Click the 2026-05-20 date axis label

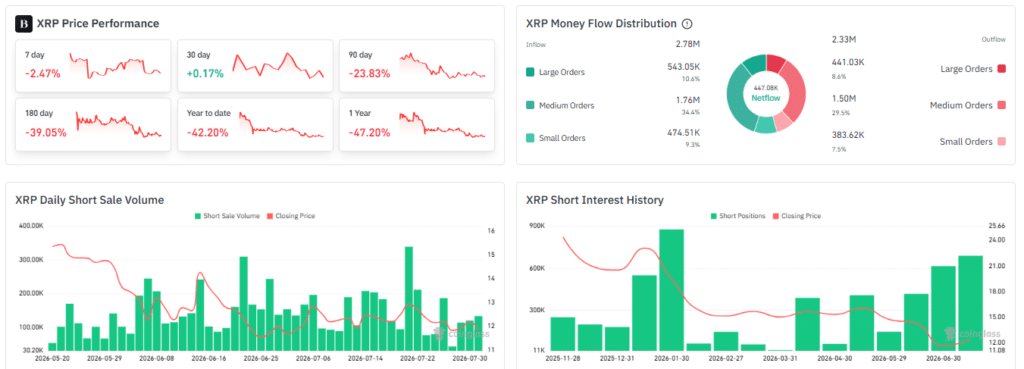pyautogui.click(x=52, y=359)
